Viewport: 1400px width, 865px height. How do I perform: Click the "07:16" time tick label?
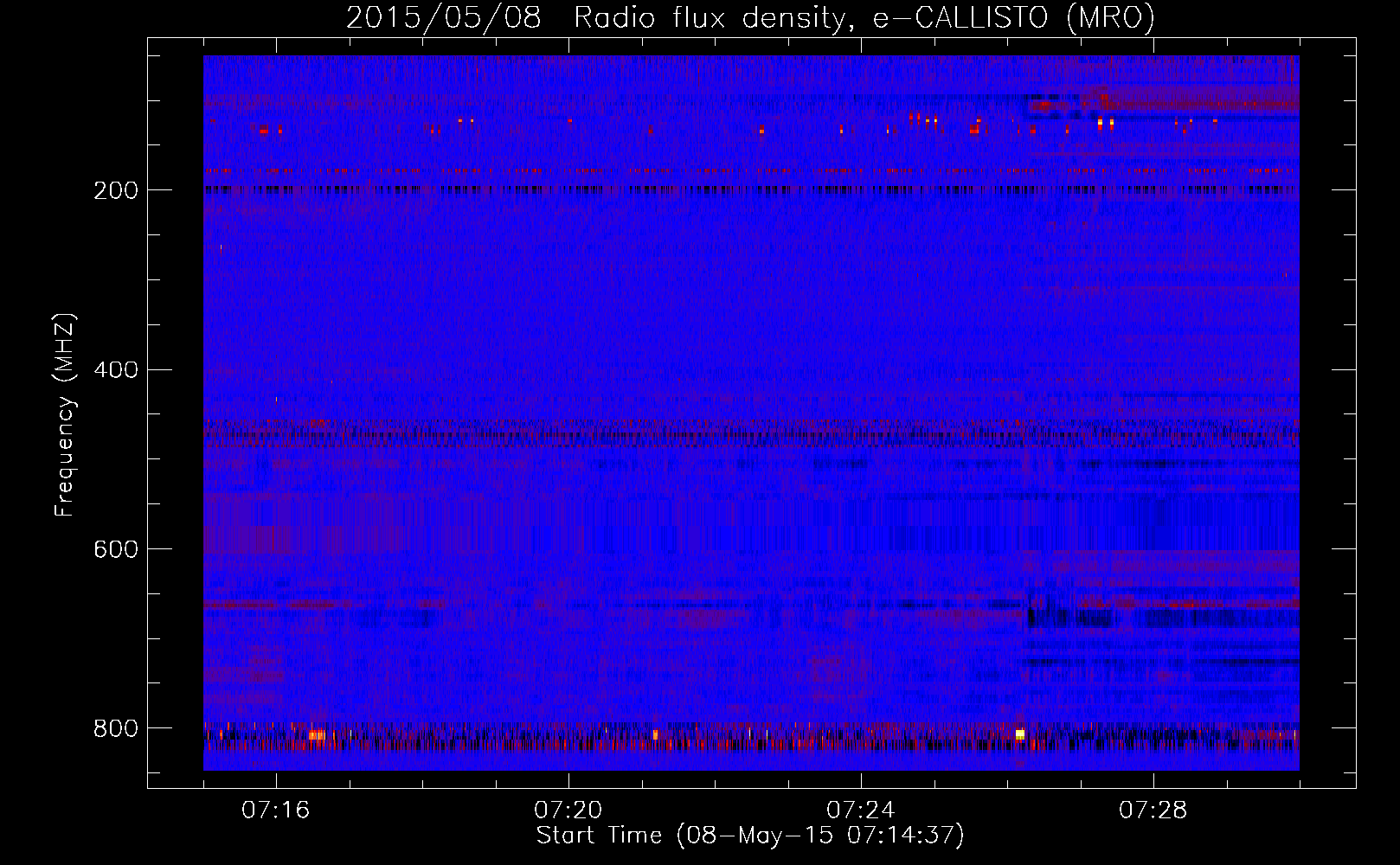(276, 811)
